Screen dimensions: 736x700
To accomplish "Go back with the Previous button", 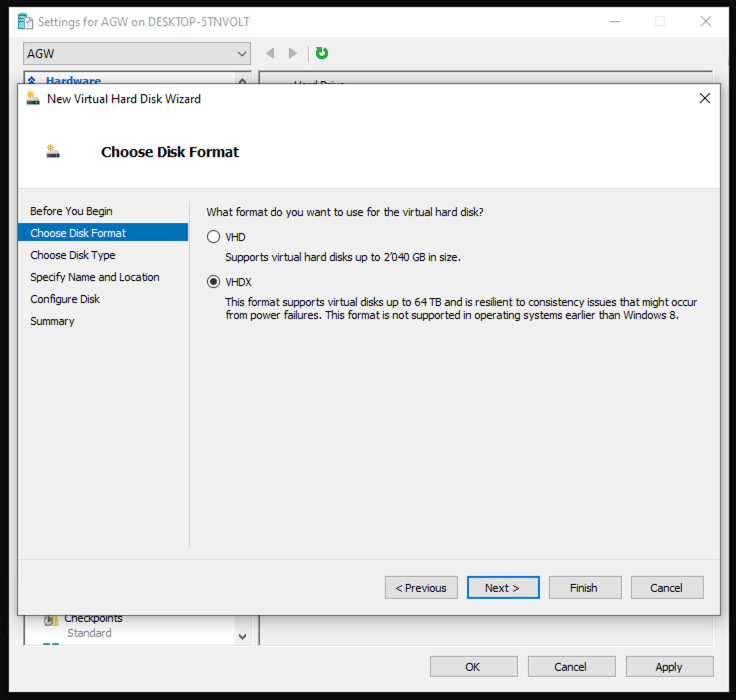I will (x=421, y=588).
